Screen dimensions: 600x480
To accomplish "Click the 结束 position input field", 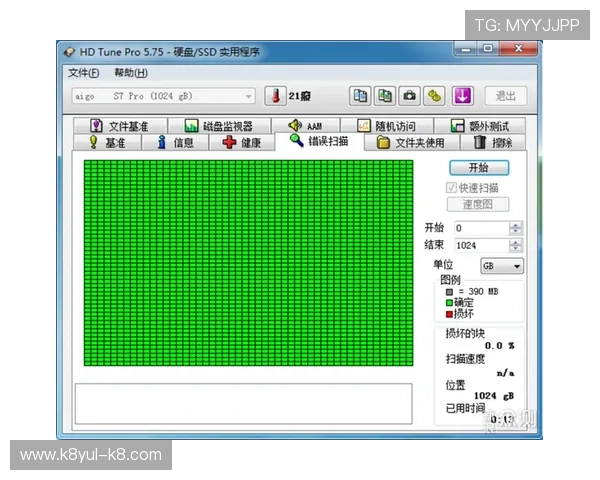I will pos(482,245).
